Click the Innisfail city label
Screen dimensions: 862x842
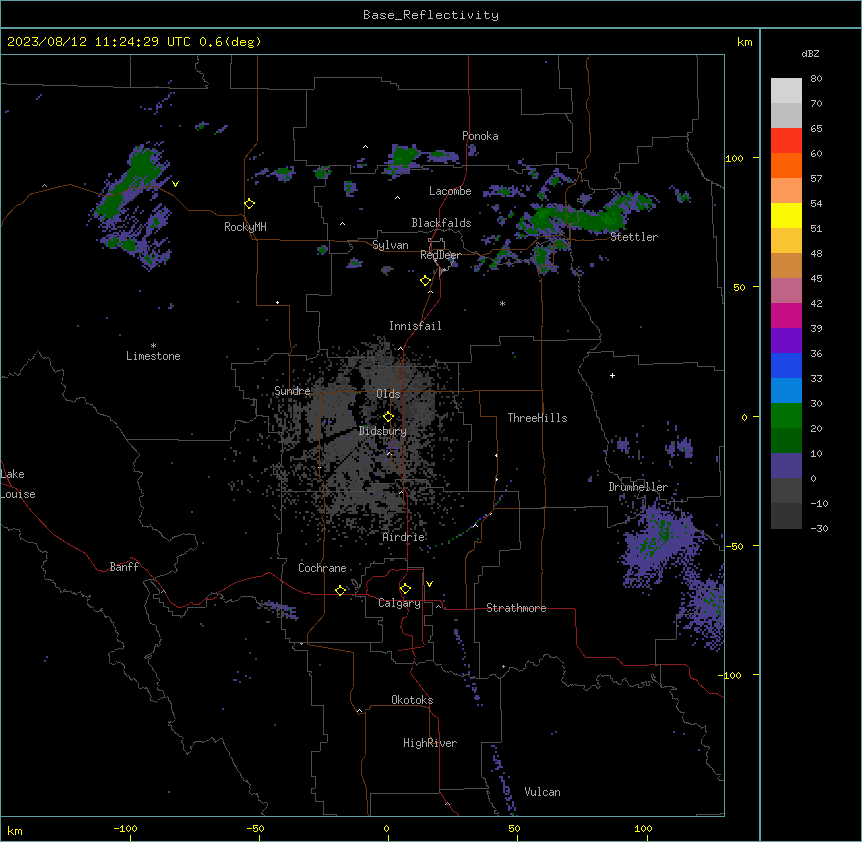coord(415,326)
